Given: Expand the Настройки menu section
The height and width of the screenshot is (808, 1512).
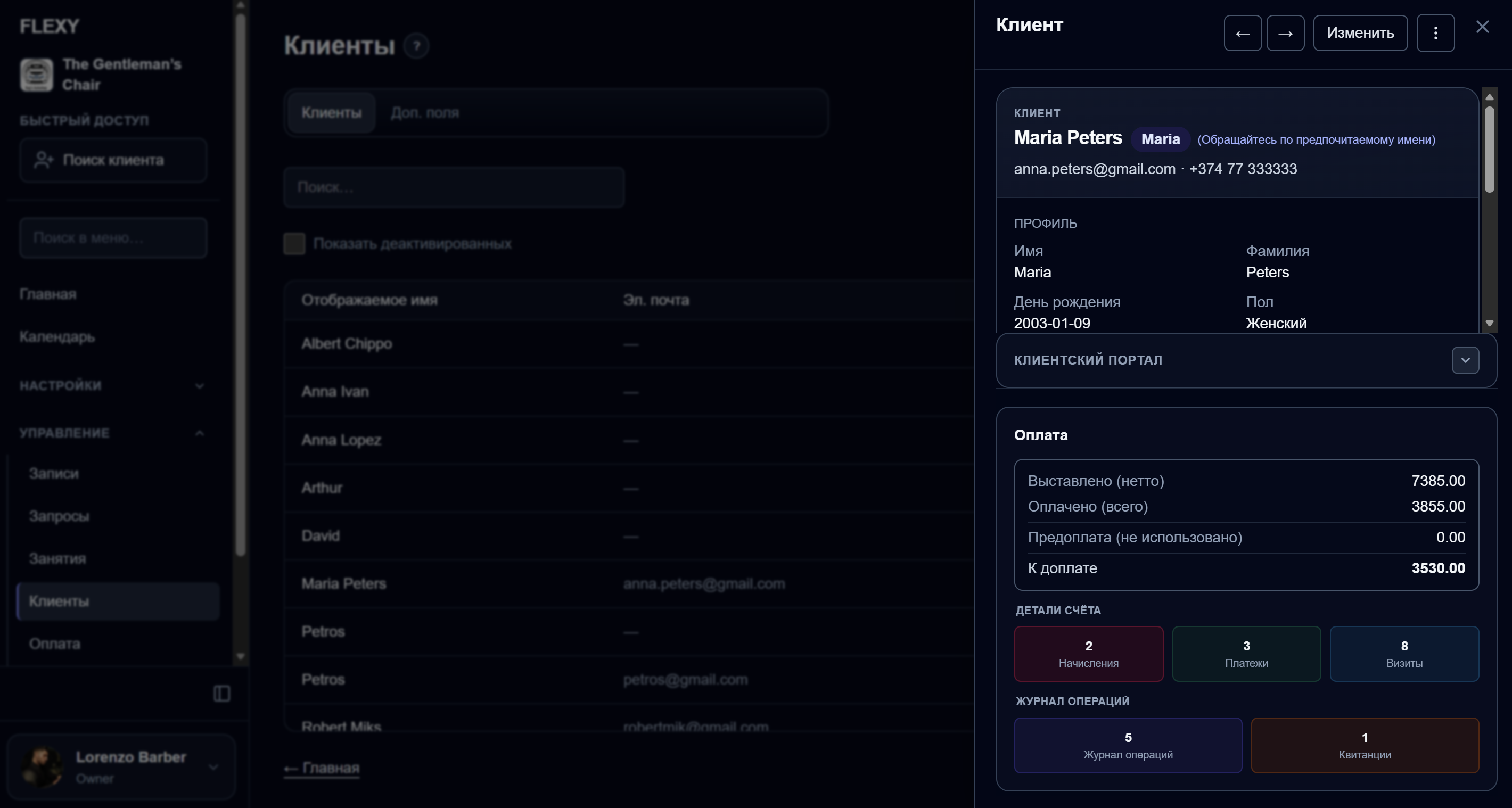Looking at the screenshot, I should (x=112, y=385).
